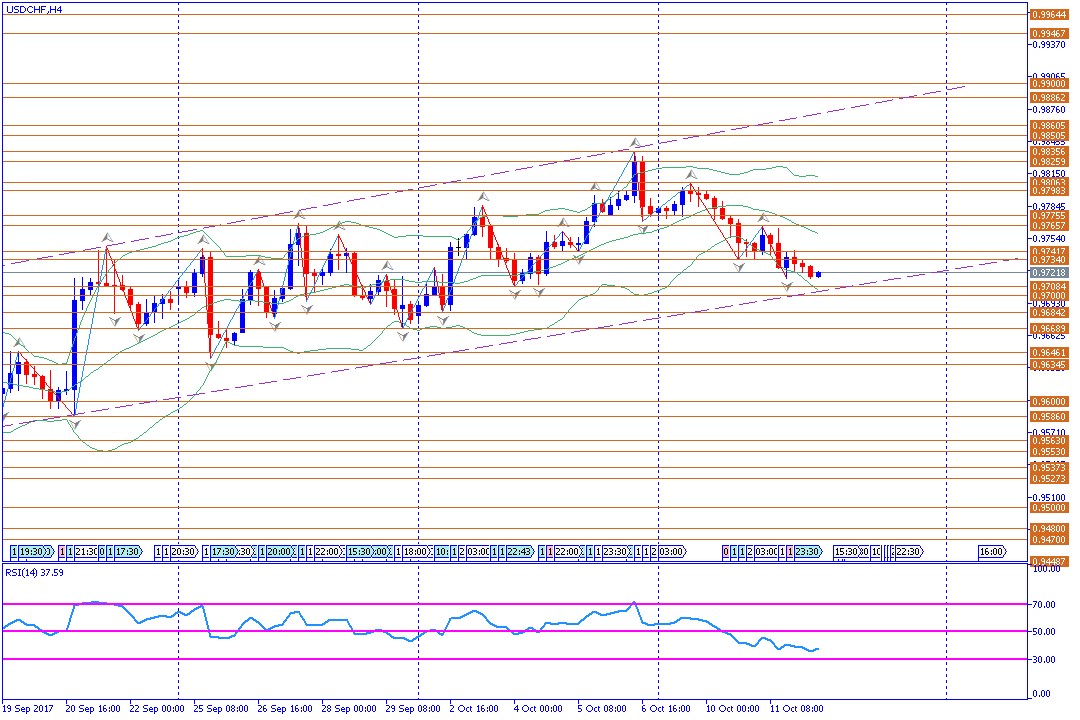Select the 0.98605 price level tag
Screen dimensions: 1080x720
coord(1048,126)
